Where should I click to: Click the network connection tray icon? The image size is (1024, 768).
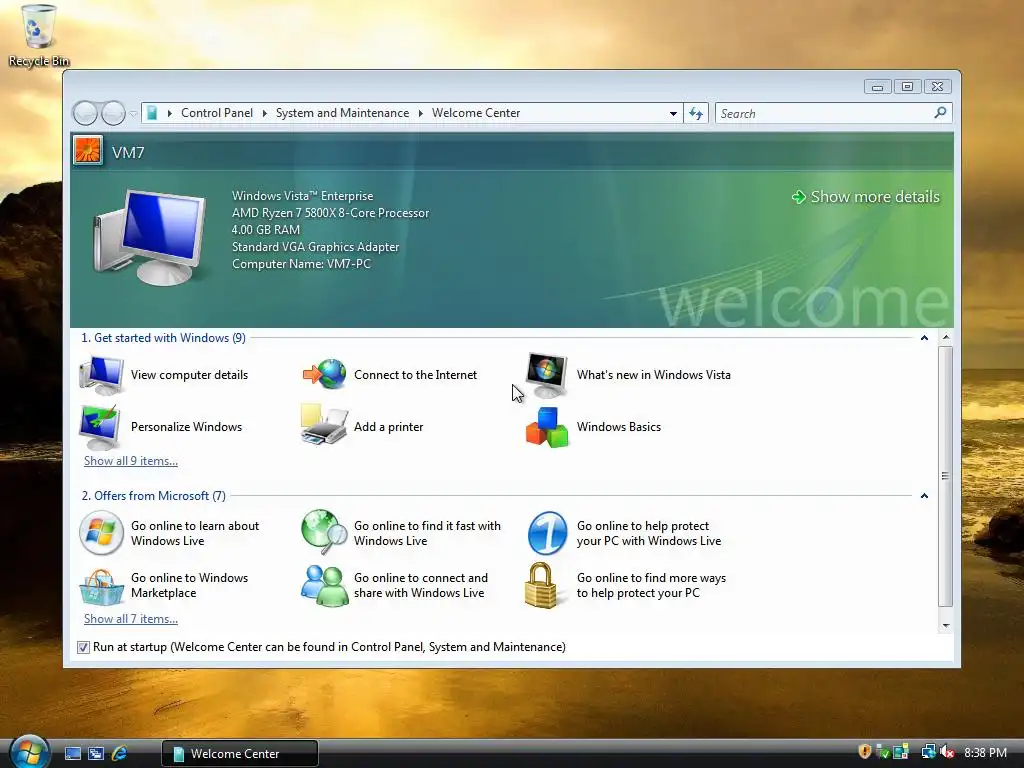(x=927, y=752)
